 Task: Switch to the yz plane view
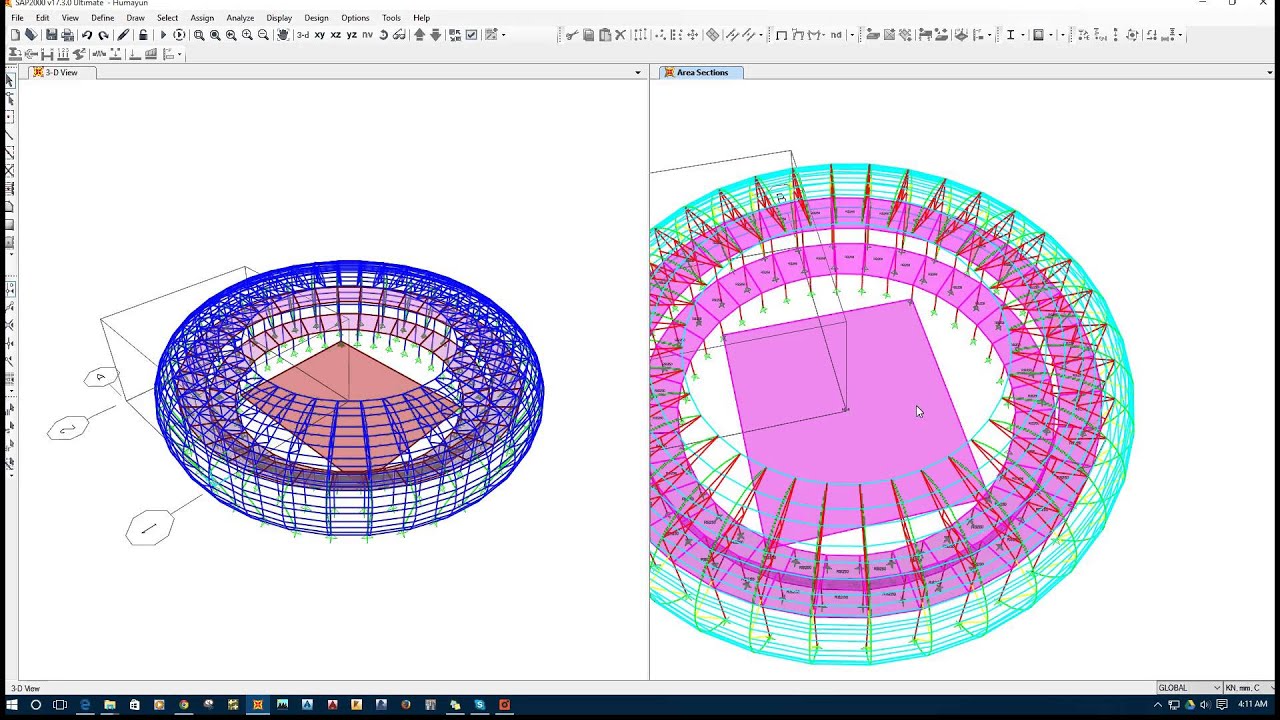tap(352, 35)
